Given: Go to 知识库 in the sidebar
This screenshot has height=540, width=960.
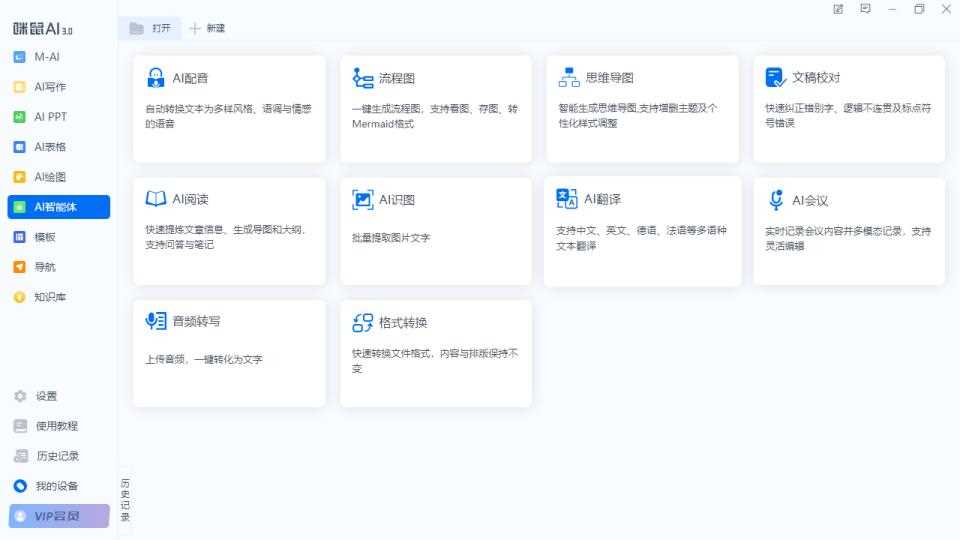Looking at the screenshot, I should 49,297.
